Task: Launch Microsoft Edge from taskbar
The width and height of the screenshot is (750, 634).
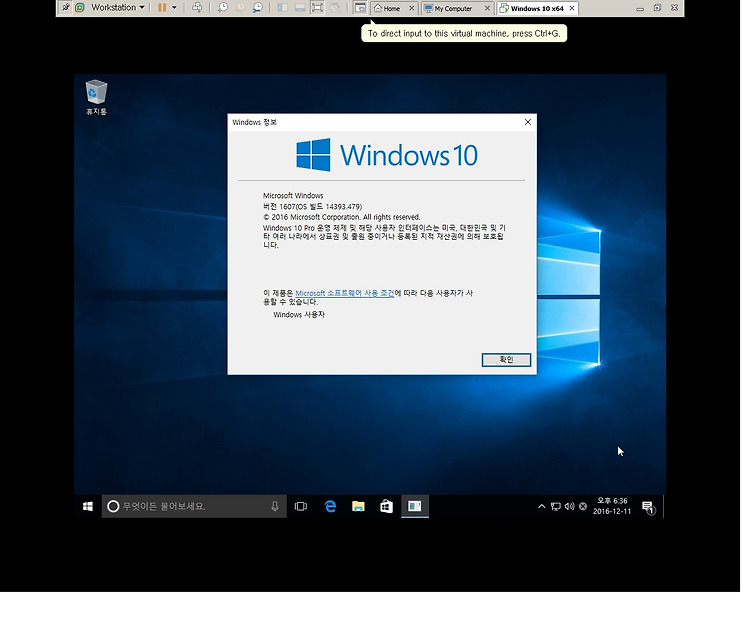Action: (x=330, y=506)
